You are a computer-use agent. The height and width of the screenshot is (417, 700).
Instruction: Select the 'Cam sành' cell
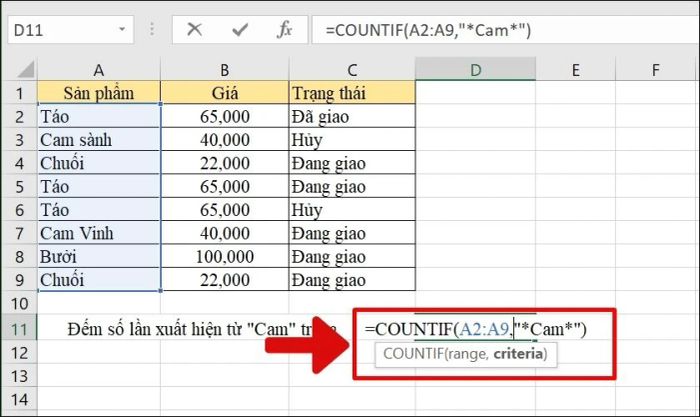click(x=99, y=140)
